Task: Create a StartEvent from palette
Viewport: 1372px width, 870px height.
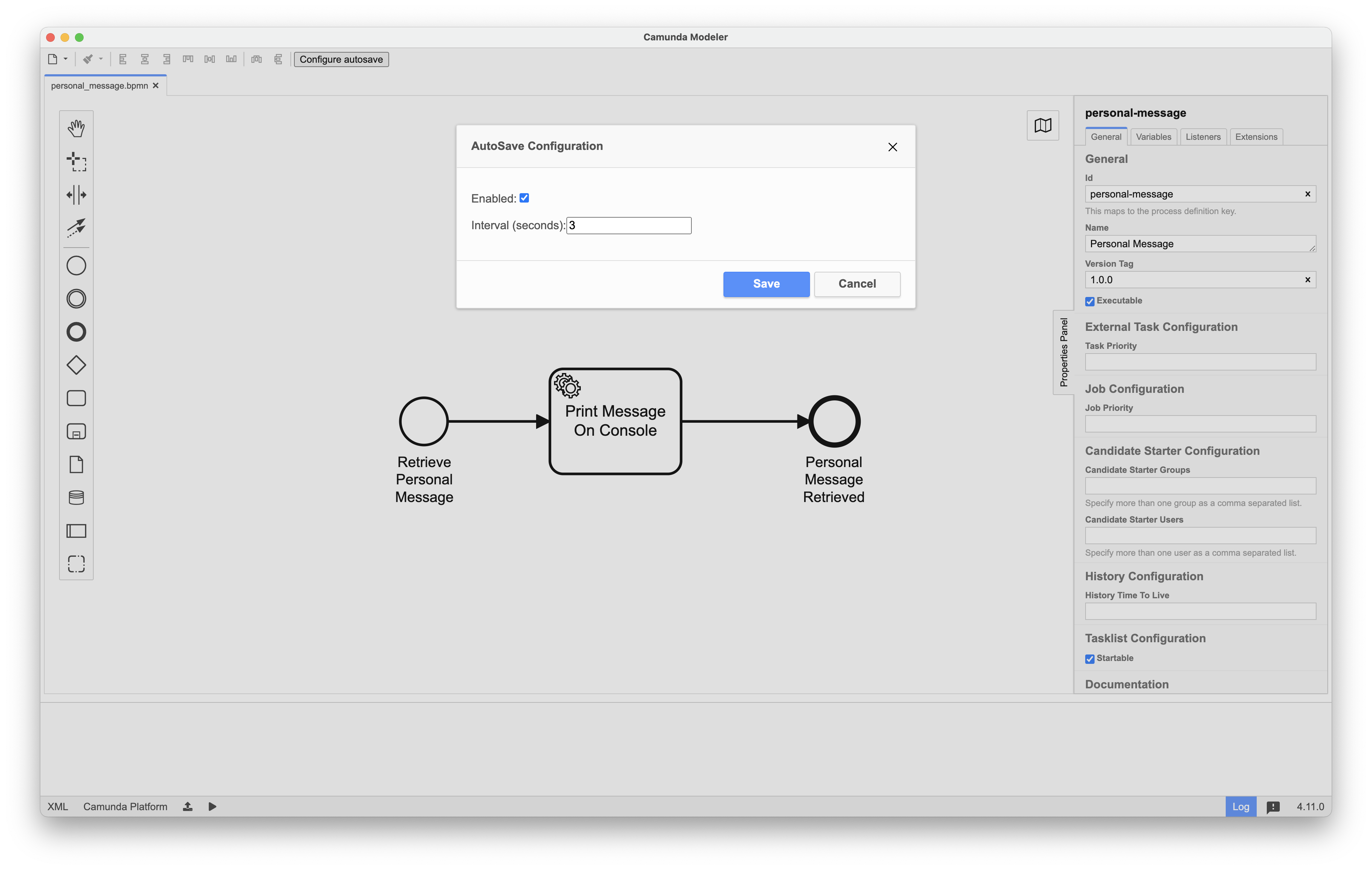Action: pyautogui.click(x=76, y=266)
